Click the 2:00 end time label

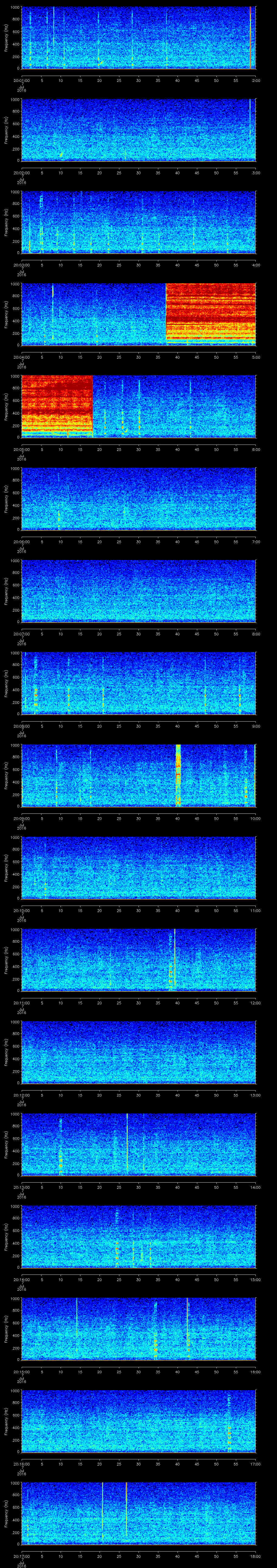[256, 80]
